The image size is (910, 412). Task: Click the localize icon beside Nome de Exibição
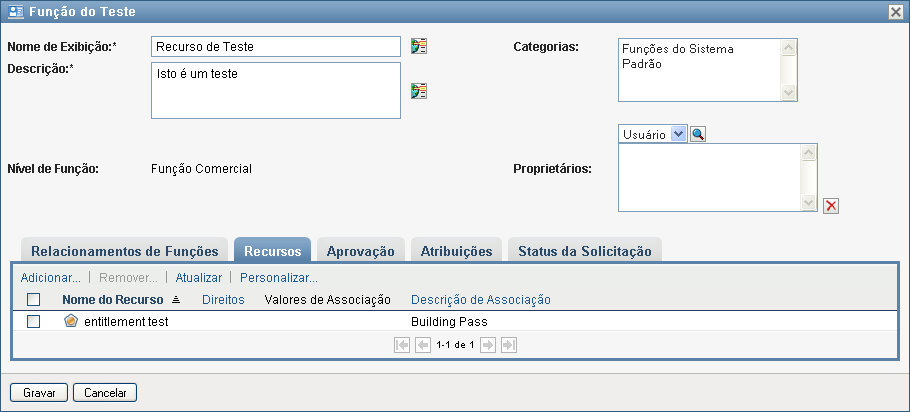pos(419,46)
